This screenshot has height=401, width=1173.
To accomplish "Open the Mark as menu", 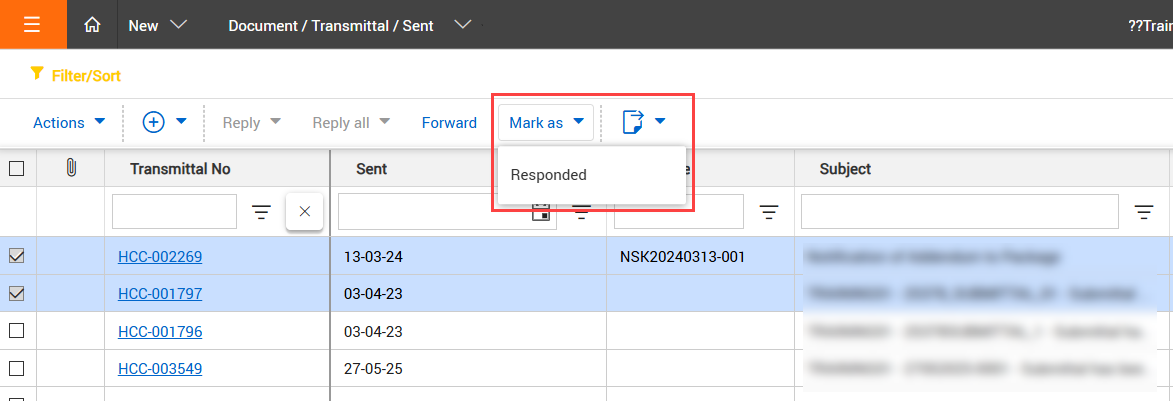I will [546, 123].
